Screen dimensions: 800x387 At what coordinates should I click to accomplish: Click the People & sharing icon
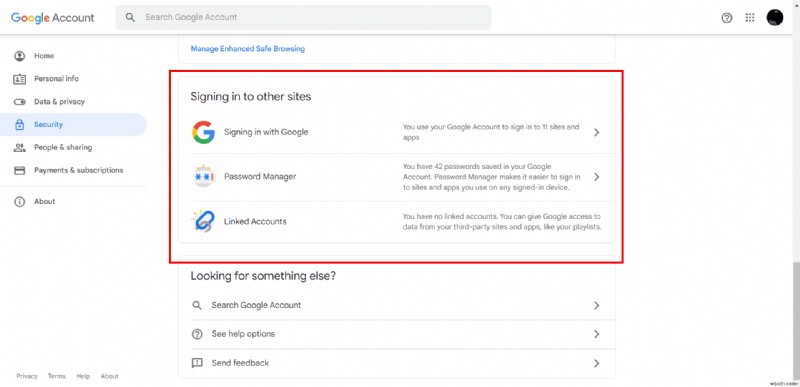[x=20, y=147]
